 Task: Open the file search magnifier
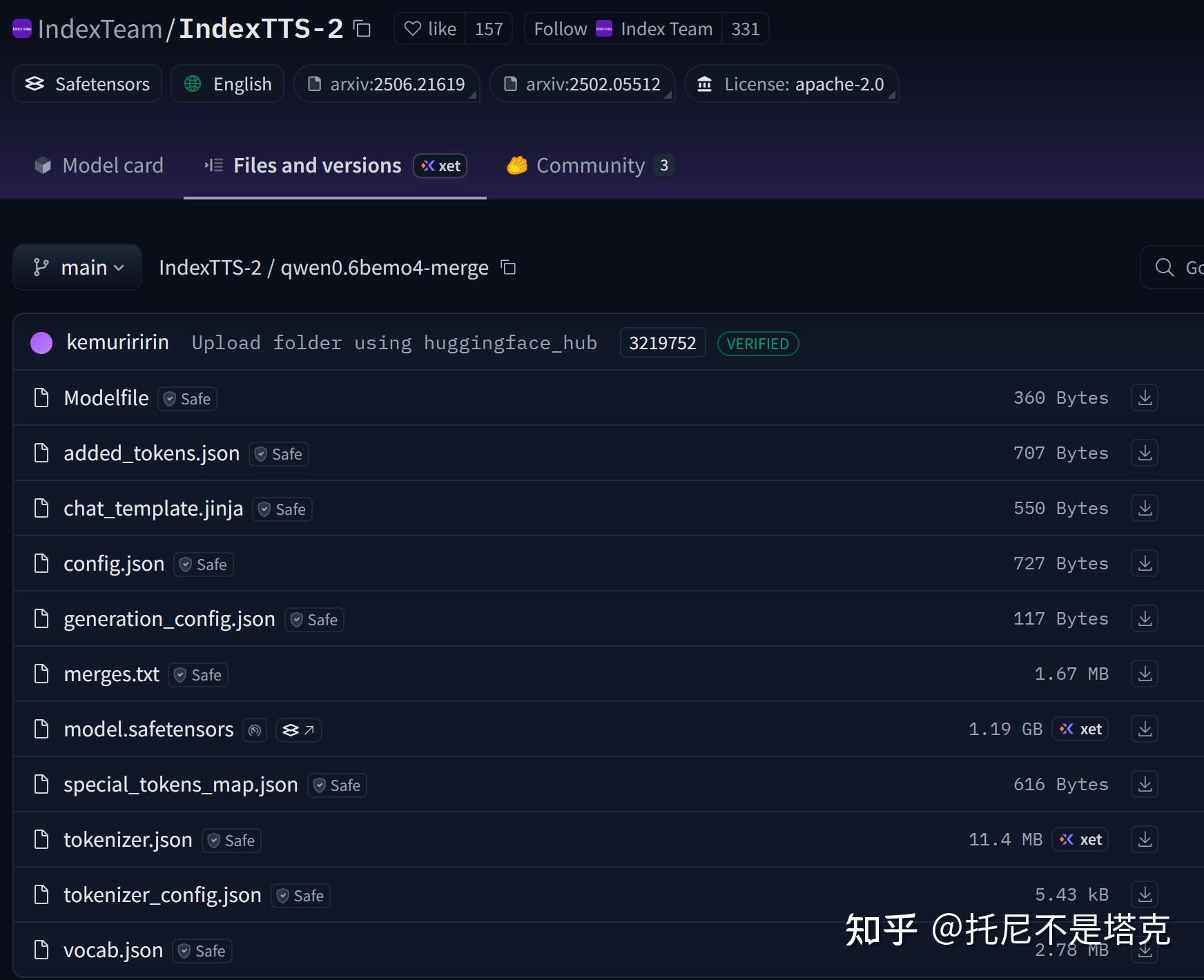coord(1164,267)
